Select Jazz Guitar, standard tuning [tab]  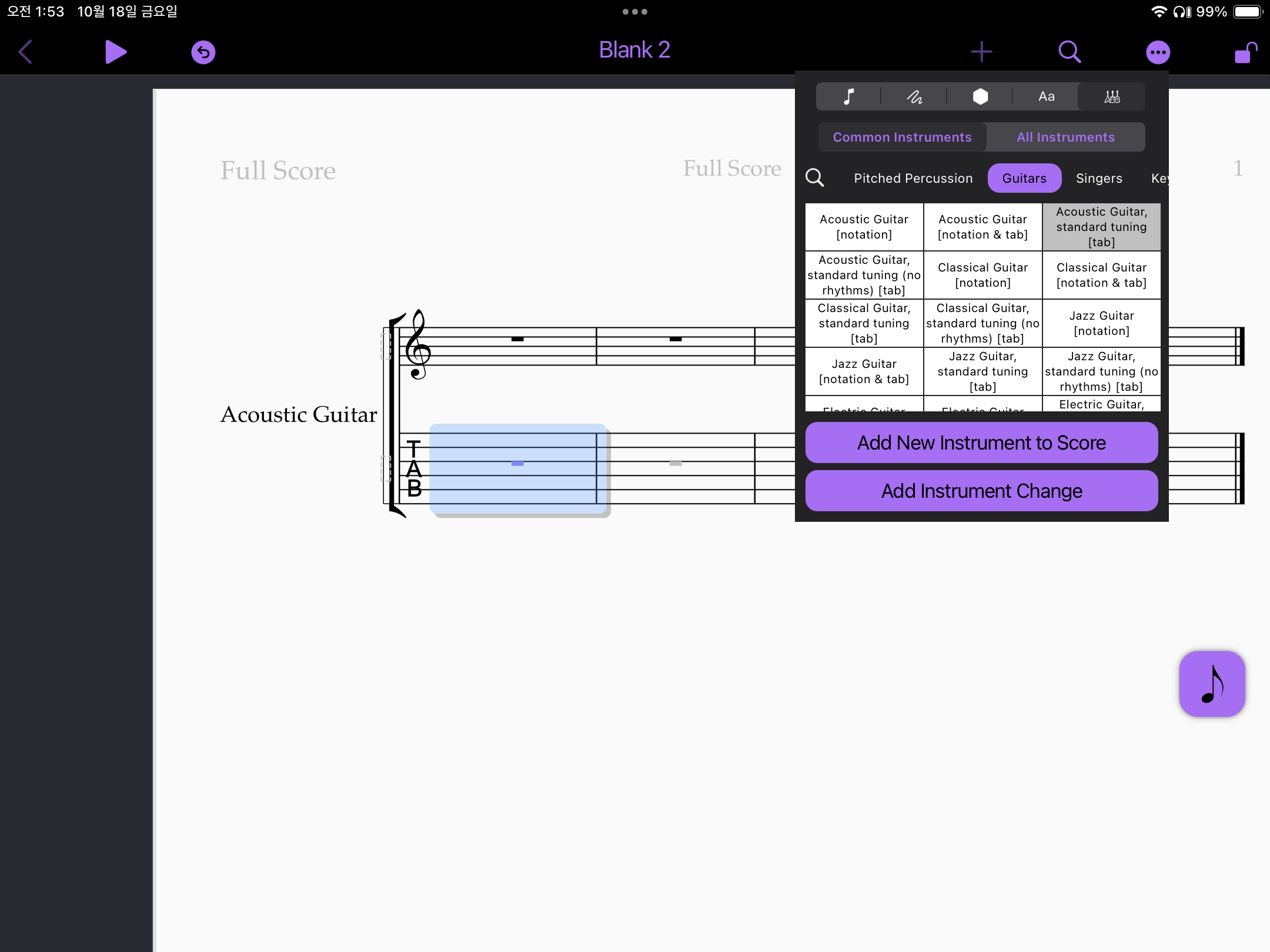point(982,371)
